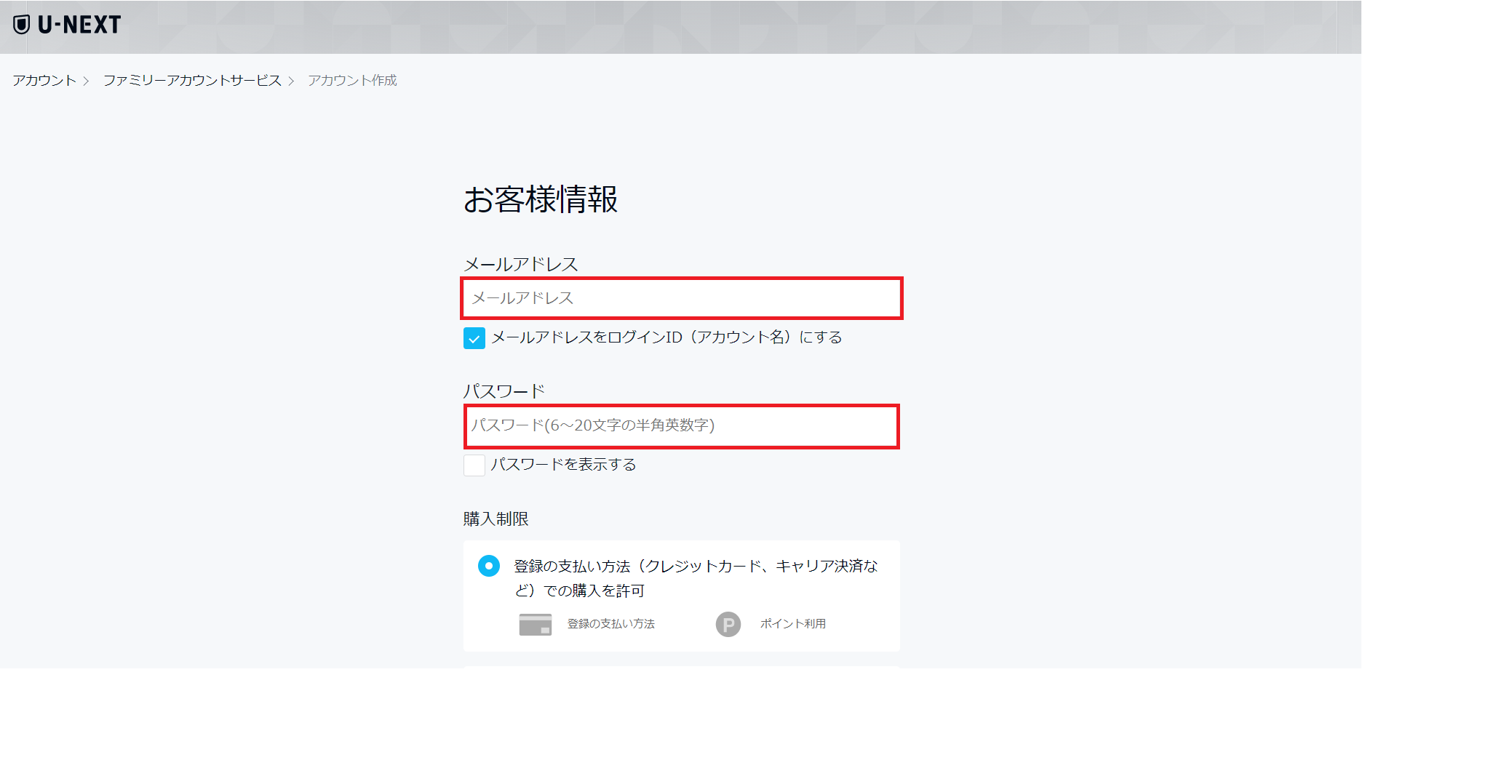1512x784 pixels.
Task: Focus the パスワード input field
Action: pos(682,426)
